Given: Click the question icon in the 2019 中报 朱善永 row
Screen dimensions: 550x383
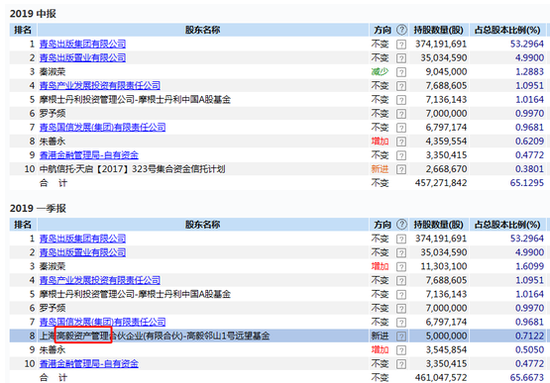Looking at the screenshot, I should tap(401, 141).
